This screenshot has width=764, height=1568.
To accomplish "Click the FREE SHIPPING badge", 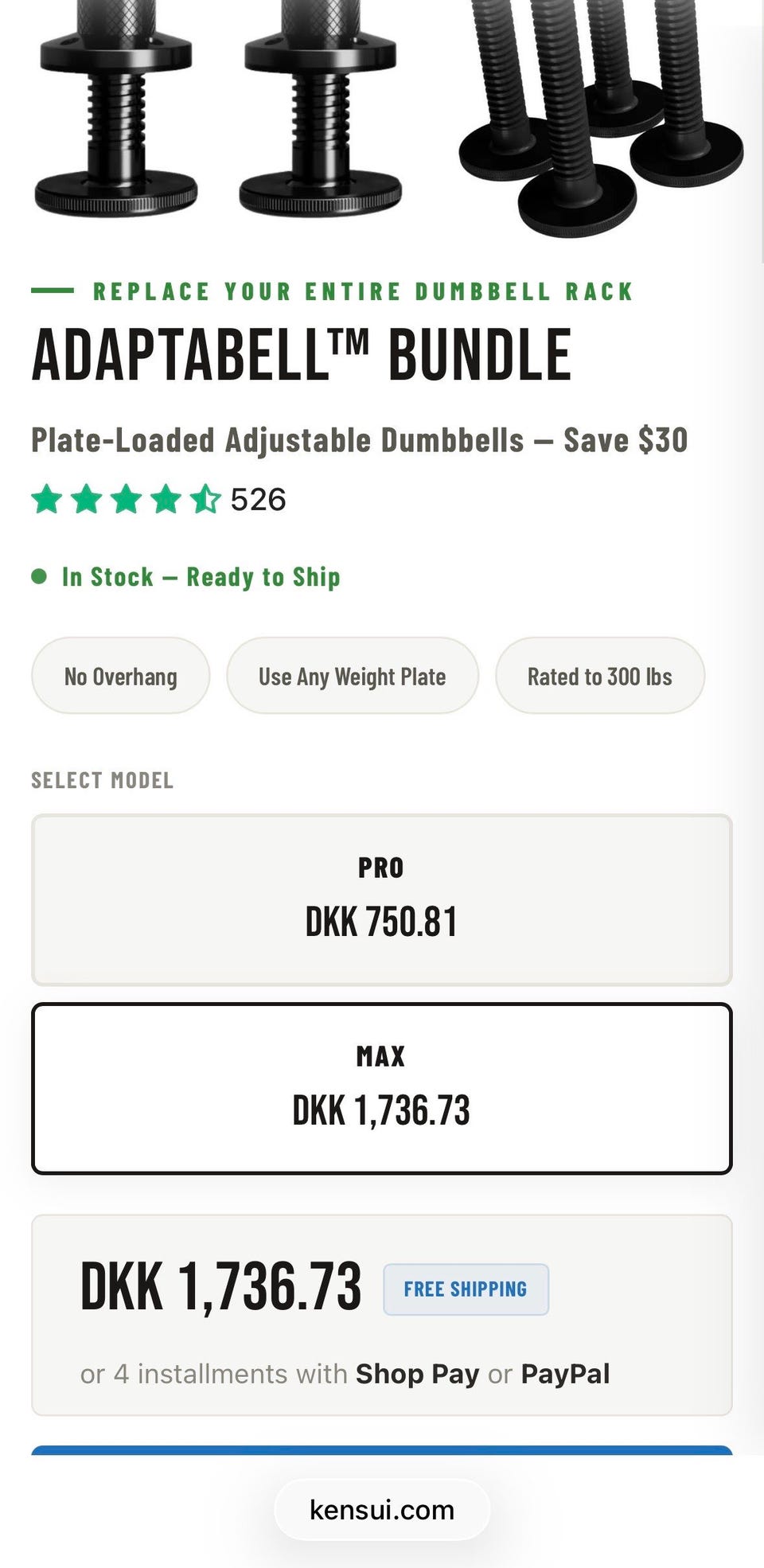I will pos(466,1289).
